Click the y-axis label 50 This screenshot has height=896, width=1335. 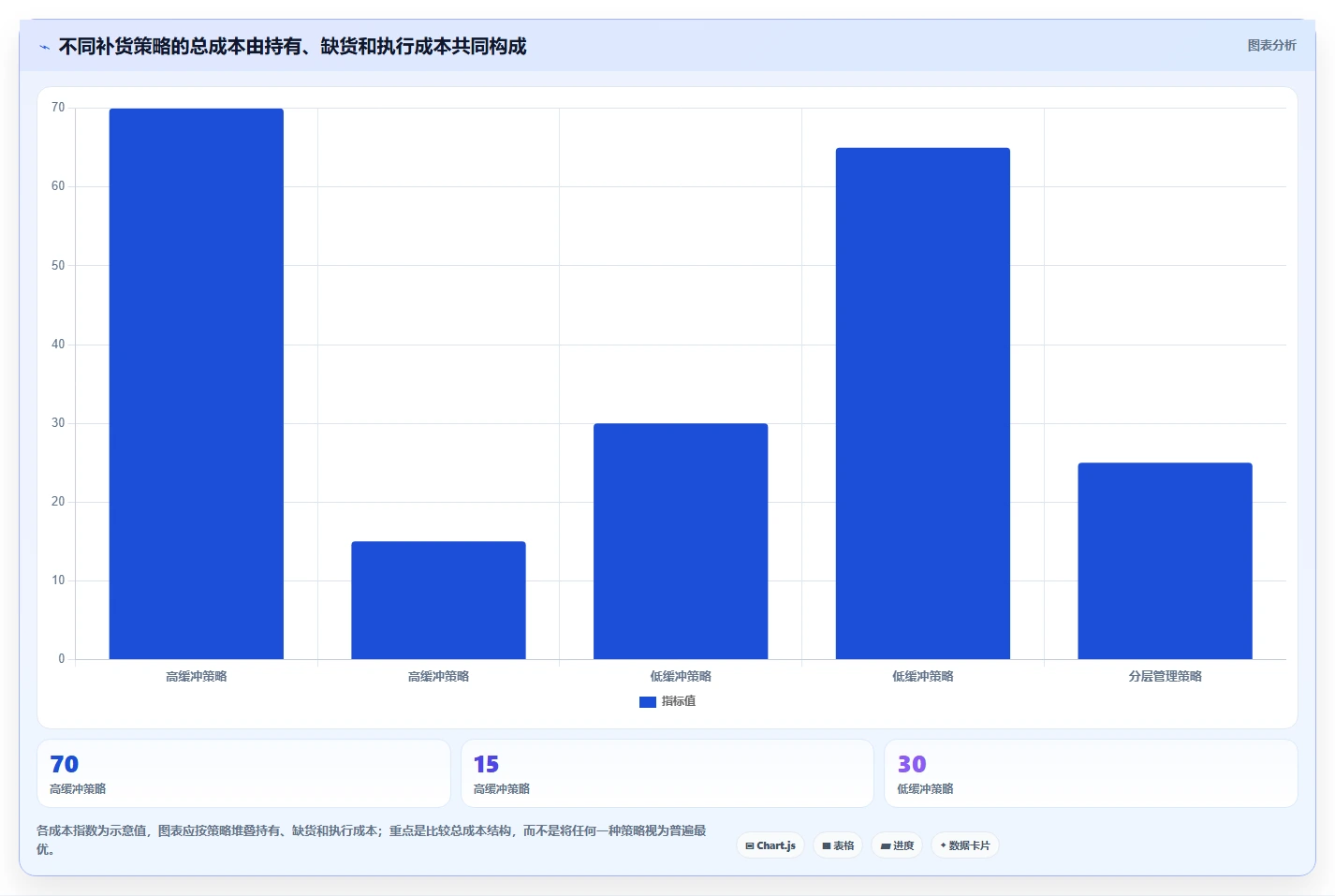click(x=58, y=265)
